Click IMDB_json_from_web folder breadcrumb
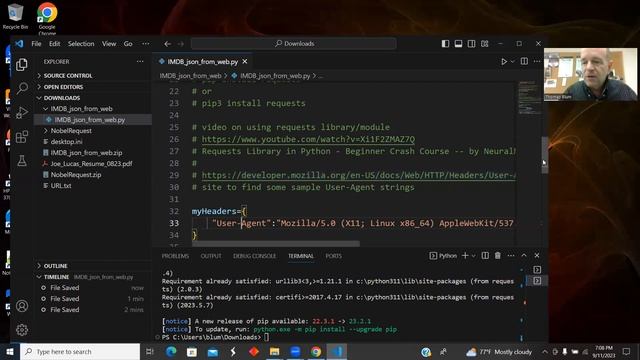Viewport: 640px width, 360px height. pyautogui.click(x=190, y=76)
